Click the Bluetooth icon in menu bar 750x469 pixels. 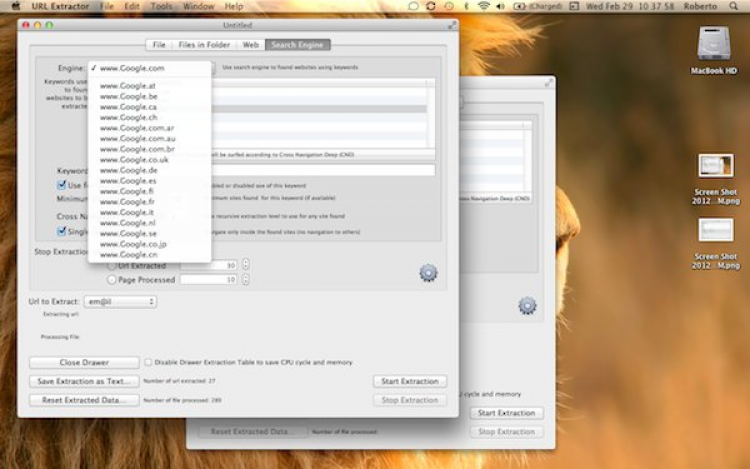coord(466,6)
